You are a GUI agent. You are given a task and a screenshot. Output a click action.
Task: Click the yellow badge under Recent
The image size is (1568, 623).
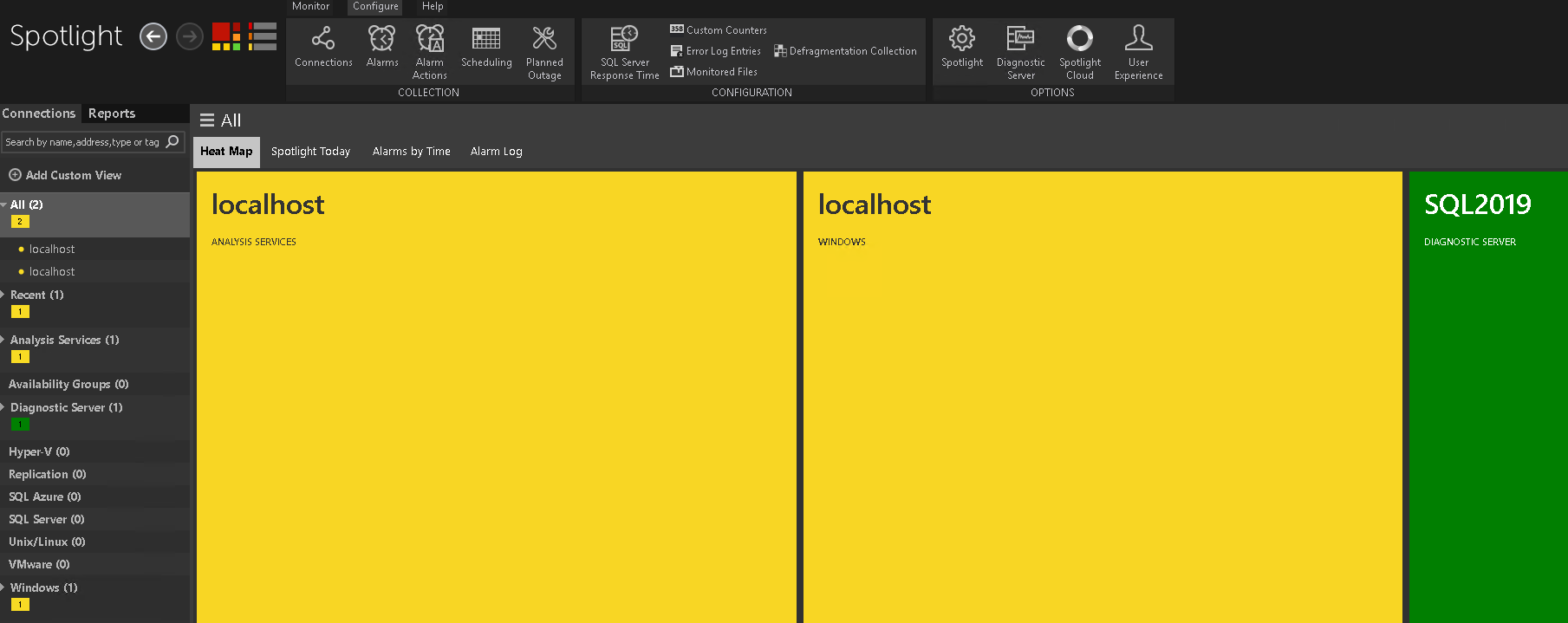(x=20, y=312)
